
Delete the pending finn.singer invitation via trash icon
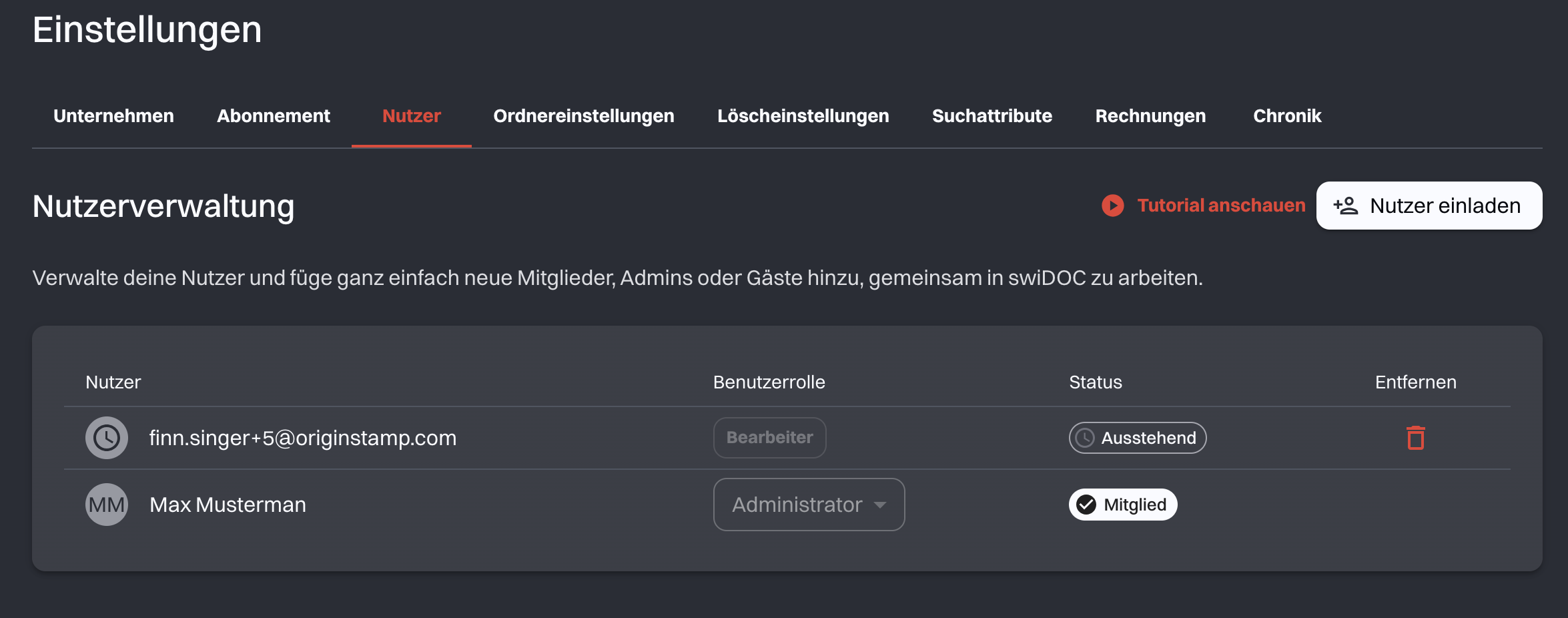(1415, 438)
